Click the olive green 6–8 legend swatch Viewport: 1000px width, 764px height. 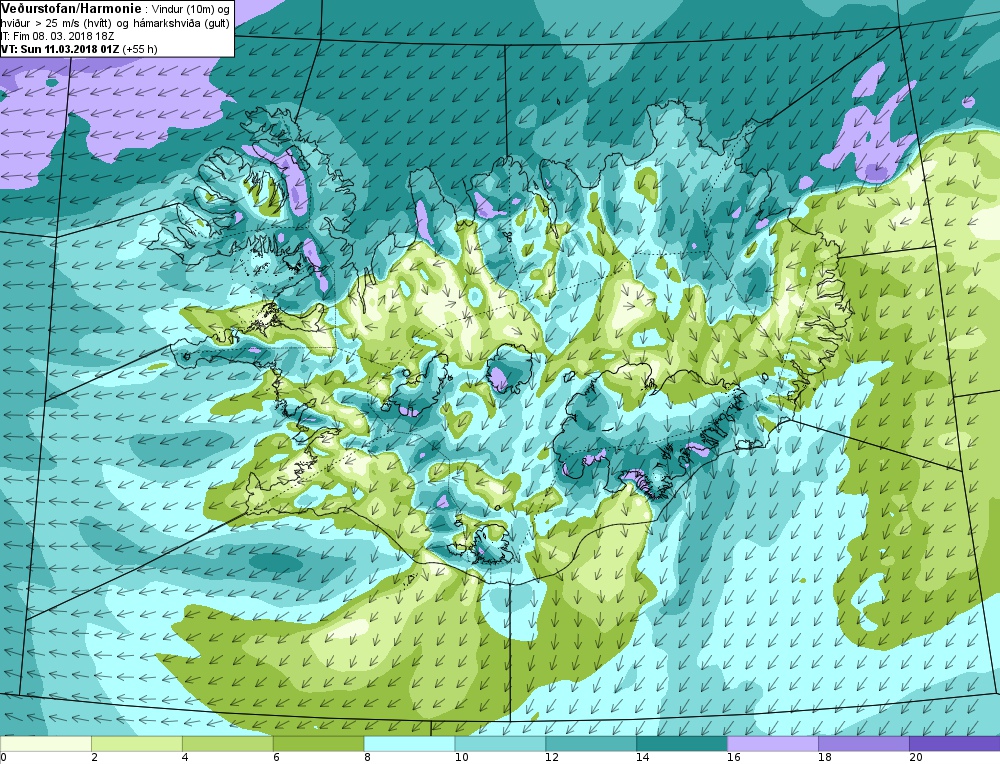pyautogui.click(x=318, y=744)
